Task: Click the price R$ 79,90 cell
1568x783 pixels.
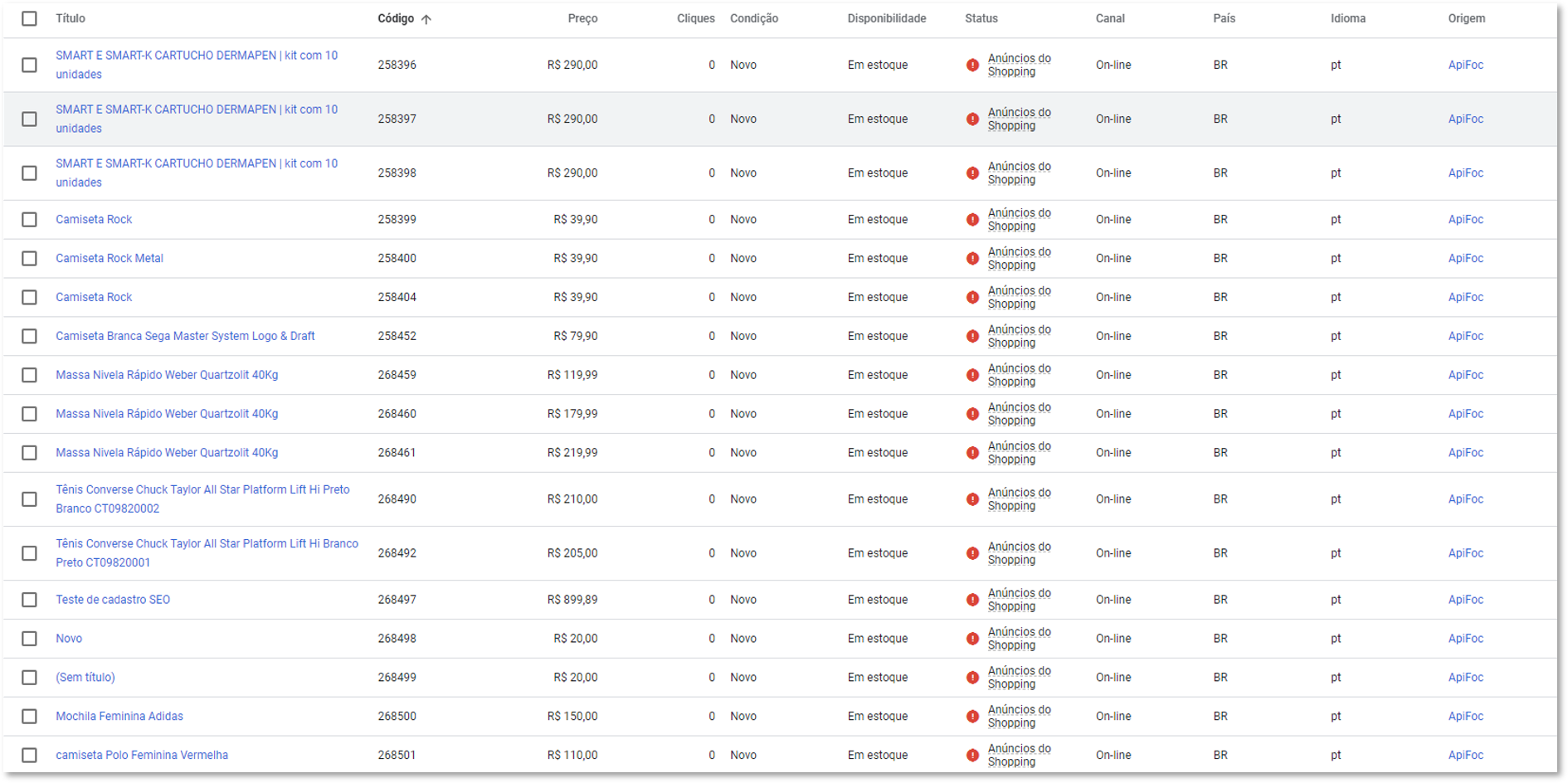Action: point(576,336)
